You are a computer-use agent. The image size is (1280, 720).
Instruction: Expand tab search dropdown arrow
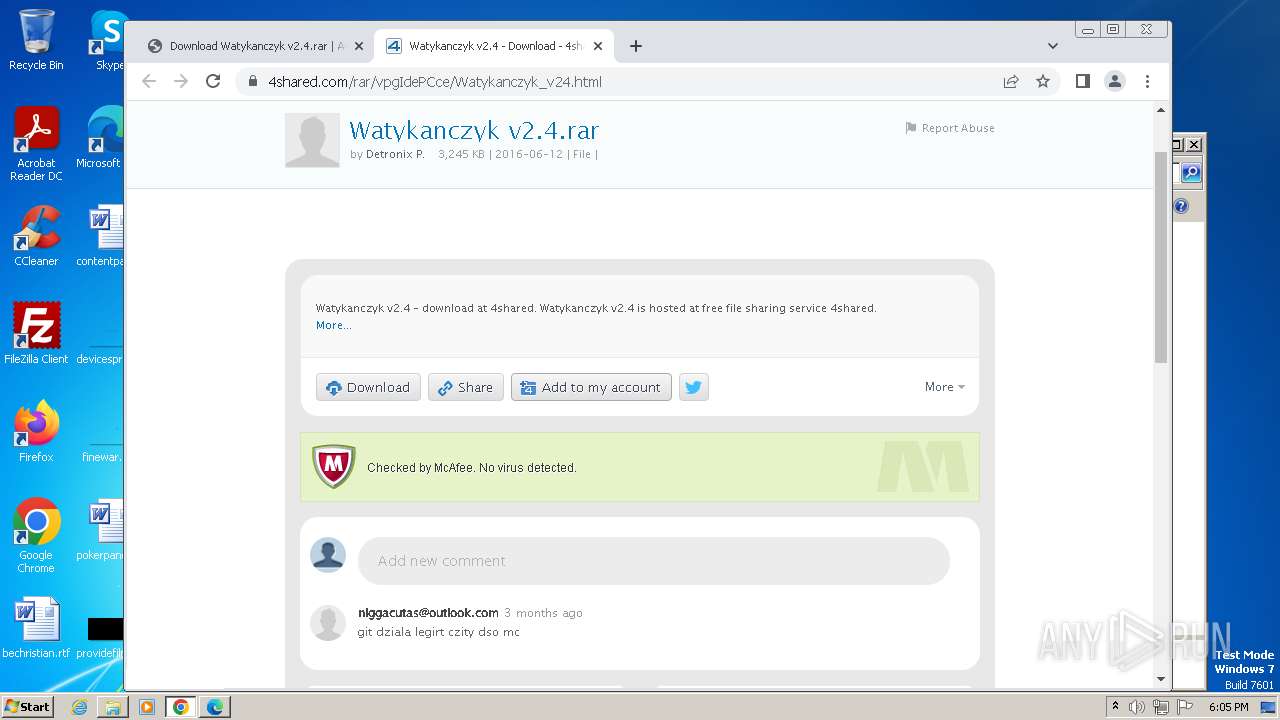(1052, 46)
